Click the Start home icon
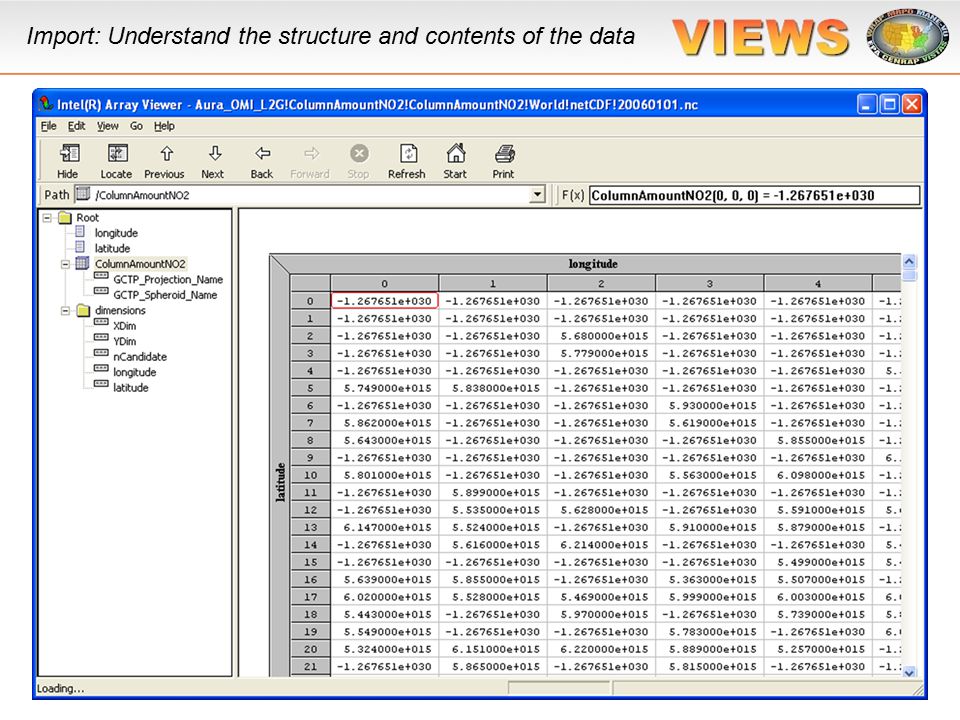960x720 pixels. [x=456, y=153]
